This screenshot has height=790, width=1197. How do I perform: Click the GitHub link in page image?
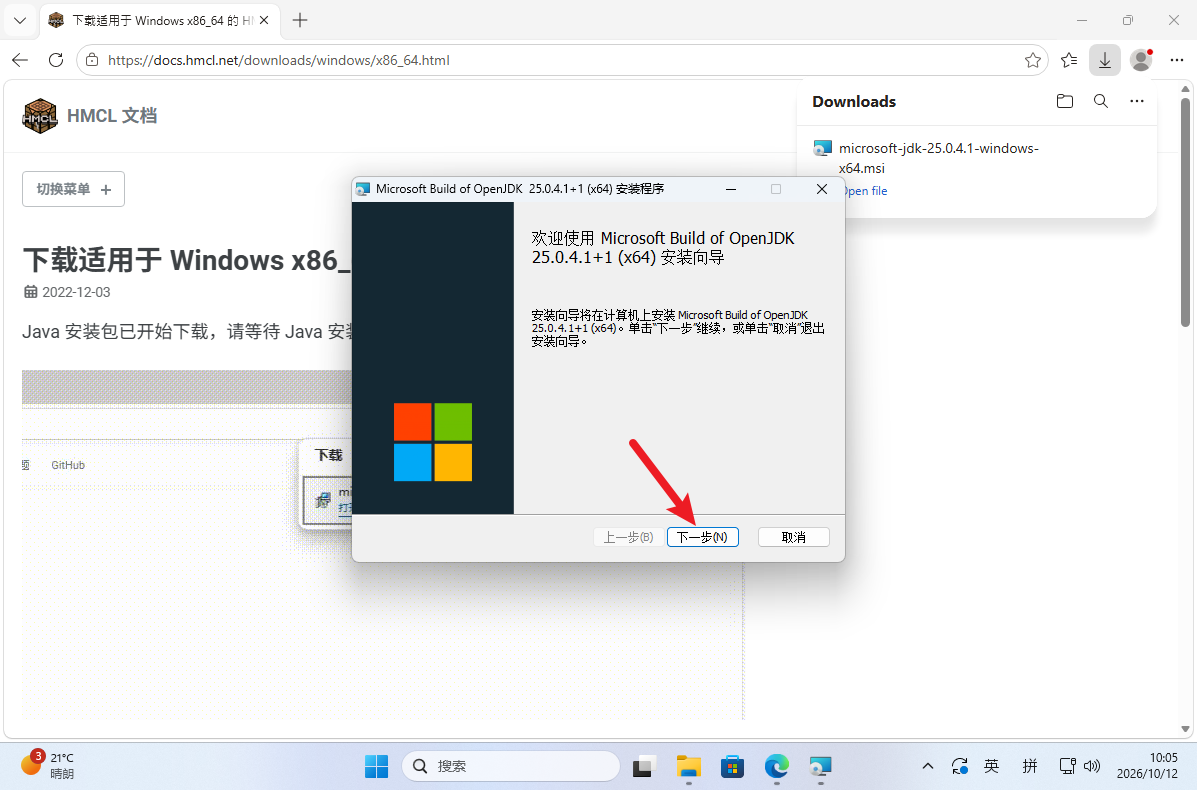[68, 465]
